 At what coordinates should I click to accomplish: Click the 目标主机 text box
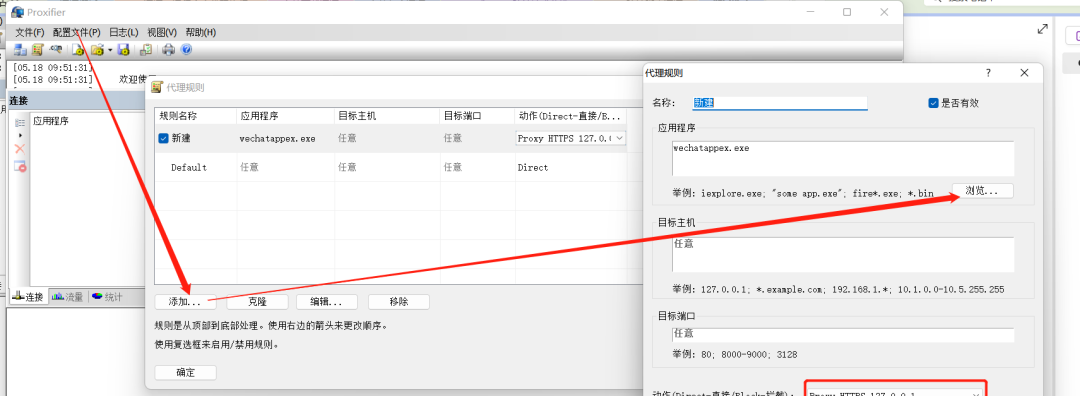click(x=843, y=255)
